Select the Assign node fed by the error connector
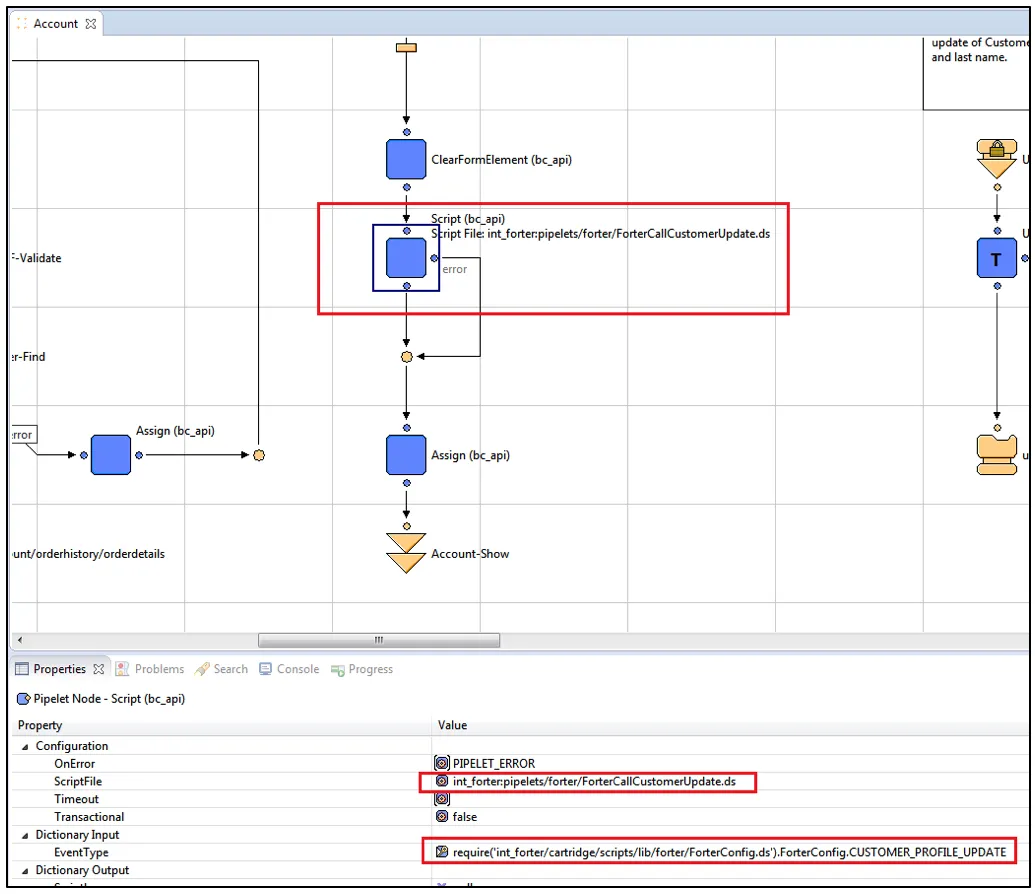 pos(111,455)
